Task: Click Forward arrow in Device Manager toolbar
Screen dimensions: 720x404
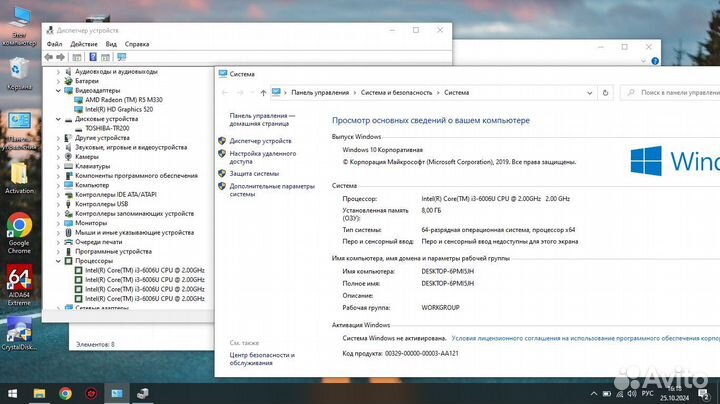Action: [60, 57]
